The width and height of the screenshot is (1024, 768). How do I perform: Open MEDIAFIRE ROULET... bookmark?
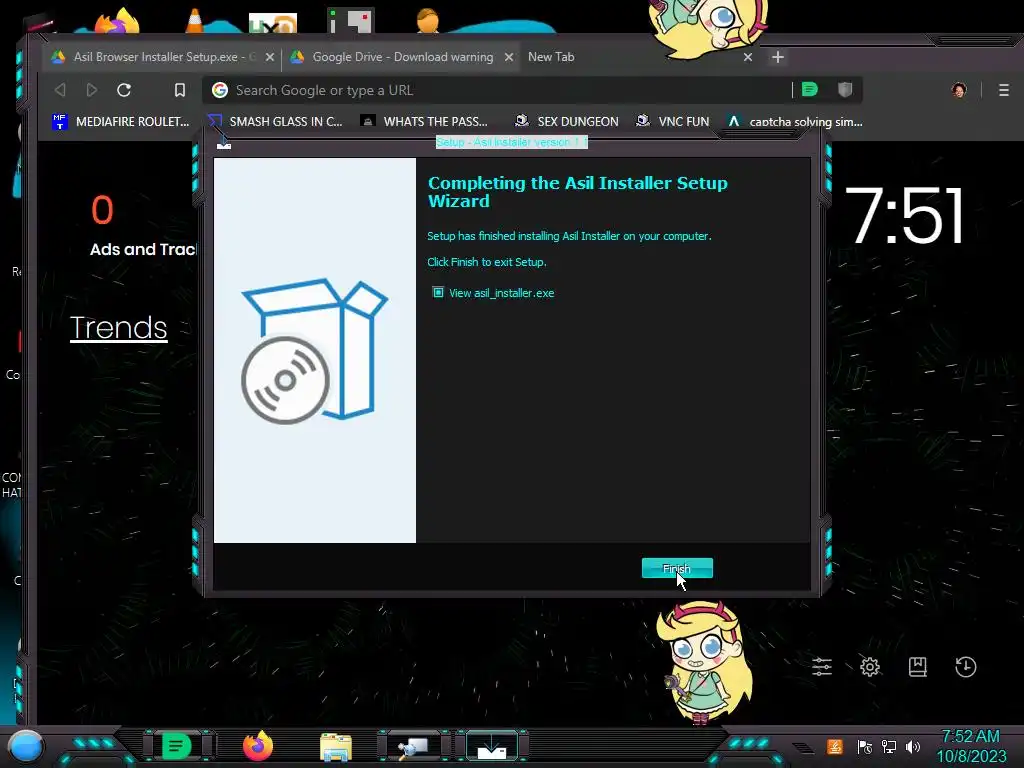pyautogui.click(x=121, y=121)
